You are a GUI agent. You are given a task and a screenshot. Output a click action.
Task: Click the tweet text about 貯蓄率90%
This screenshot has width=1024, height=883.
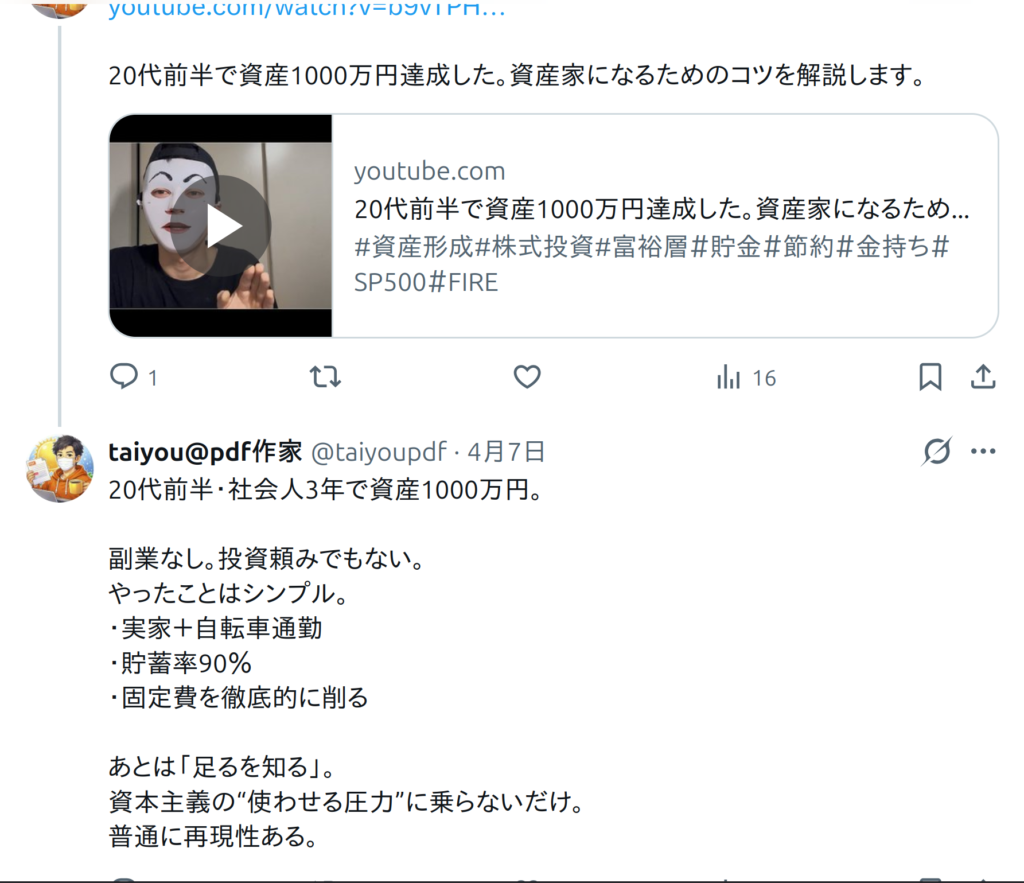click(x=180, y=663)
